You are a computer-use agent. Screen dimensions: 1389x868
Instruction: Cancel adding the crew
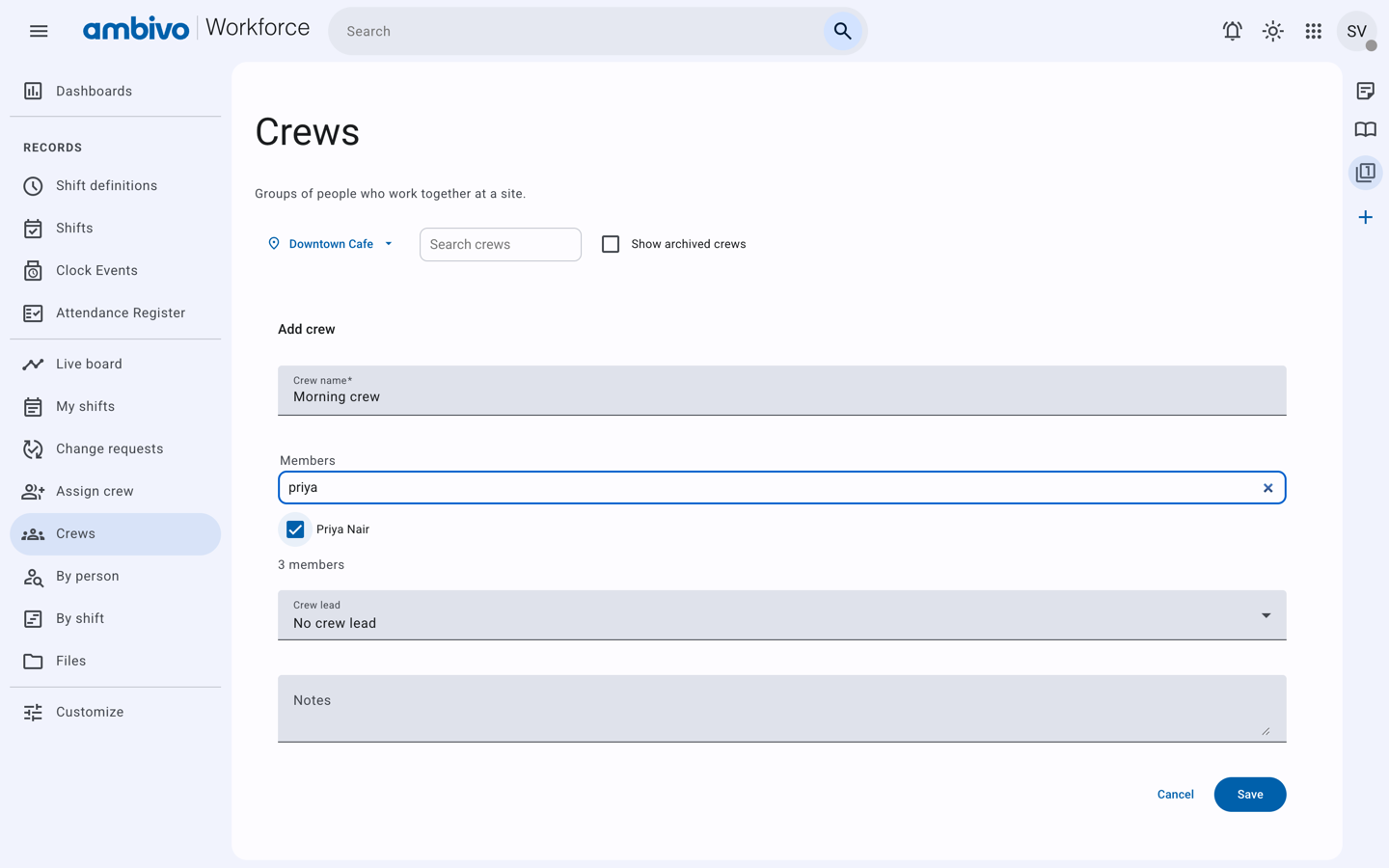pos(1175,795)
